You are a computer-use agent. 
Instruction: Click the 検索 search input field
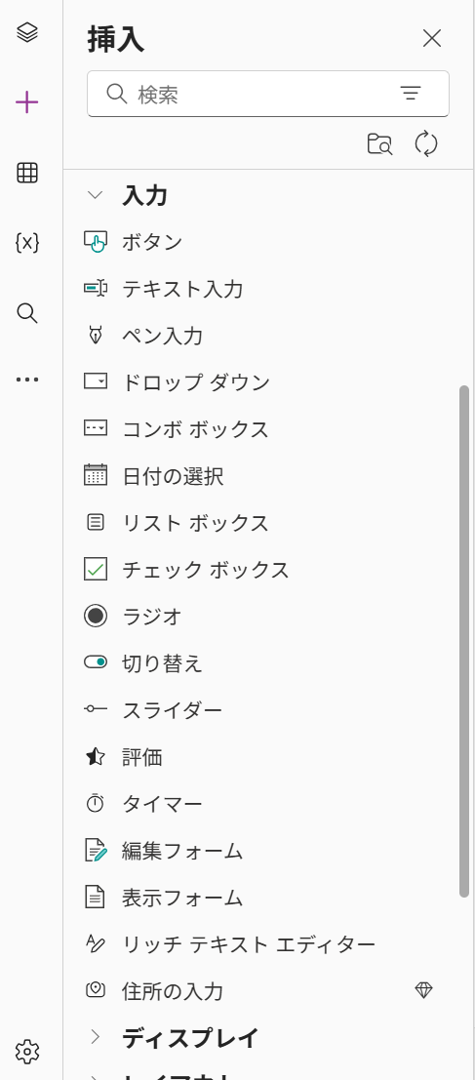tap(268, 94)
